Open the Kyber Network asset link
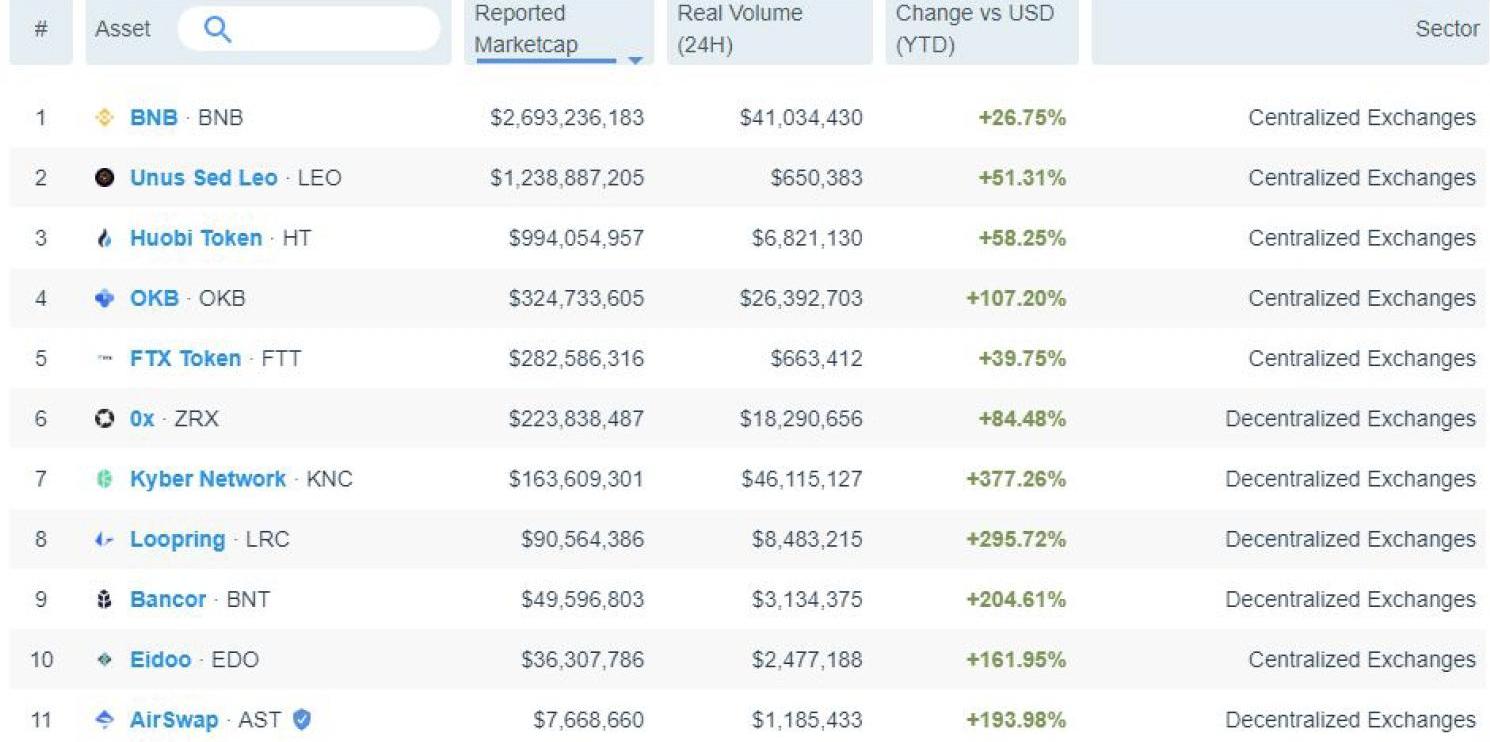 208,479
